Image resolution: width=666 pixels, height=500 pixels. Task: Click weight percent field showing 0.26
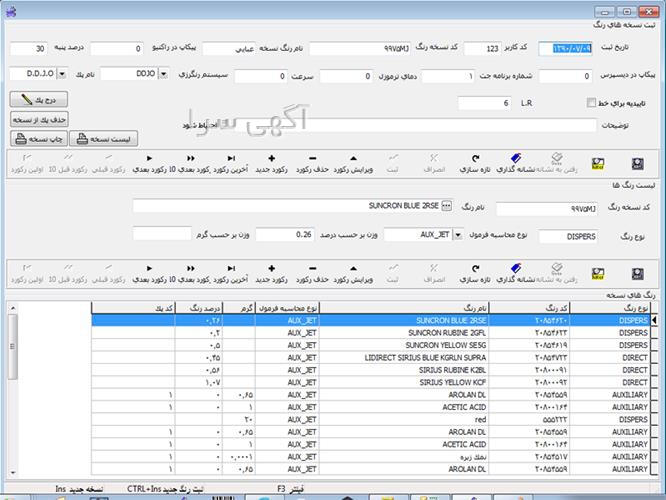pos(285,234)
